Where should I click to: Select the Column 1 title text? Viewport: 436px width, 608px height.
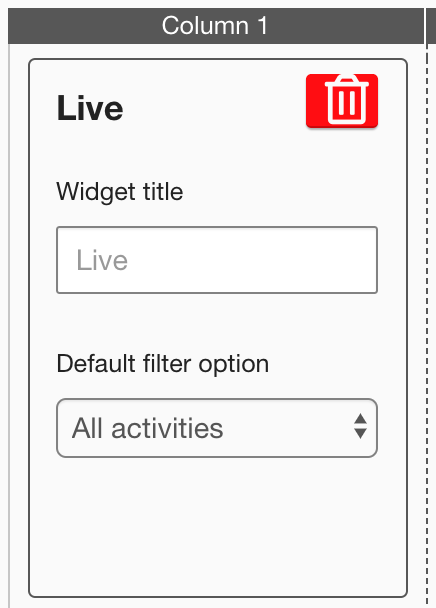(215, 26)
